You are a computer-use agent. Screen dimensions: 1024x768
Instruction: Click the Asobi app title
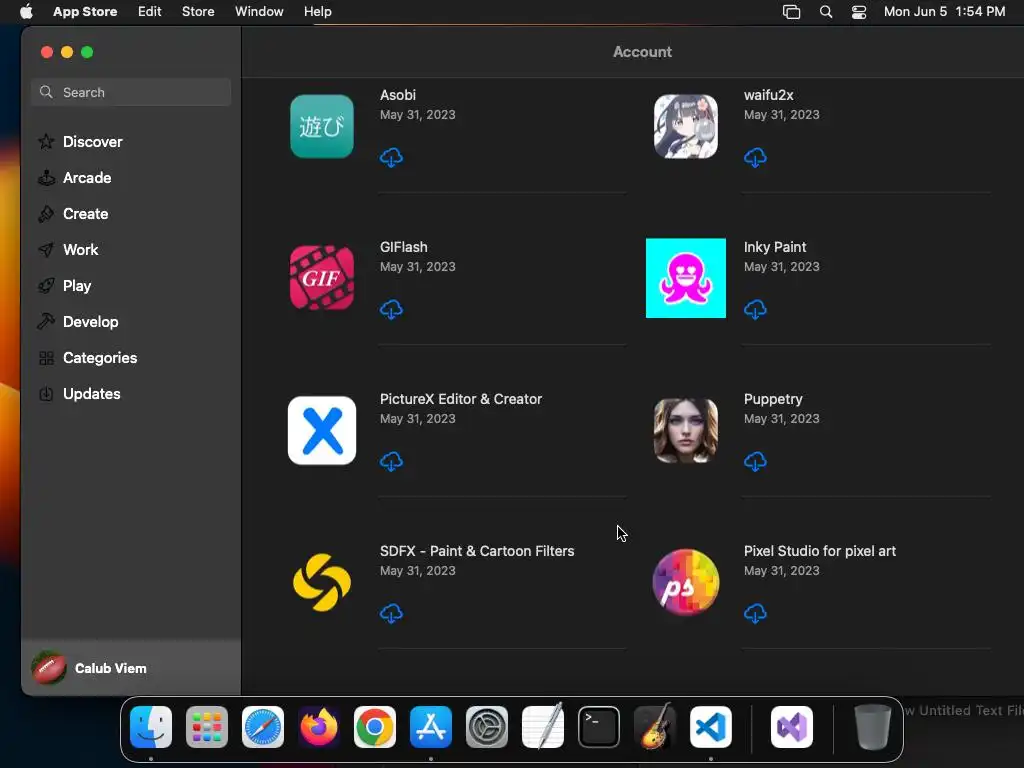(x=398, y=95)
